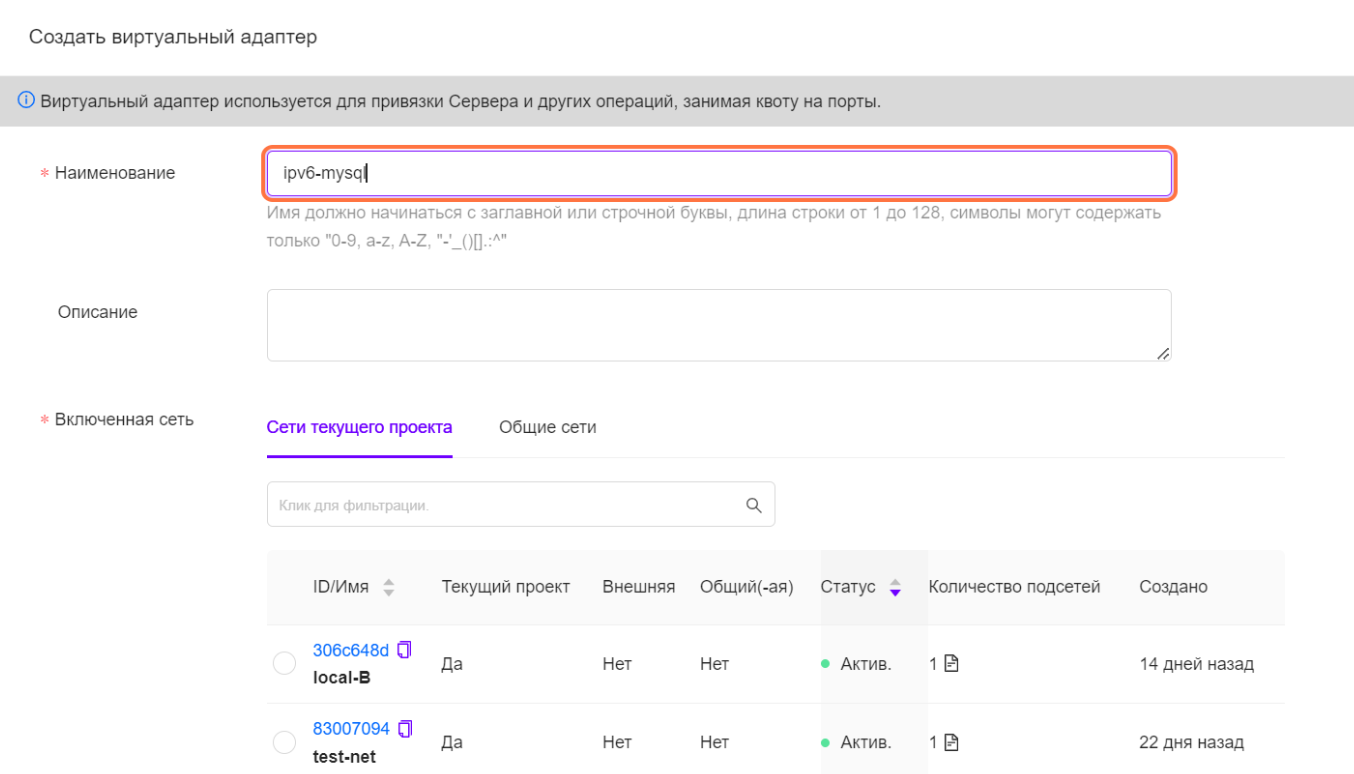Image resolution: width=1354 pixels, height=774 pixels.
Task: Open subnet details icon for local-B
Action: [x=951, y=663]
